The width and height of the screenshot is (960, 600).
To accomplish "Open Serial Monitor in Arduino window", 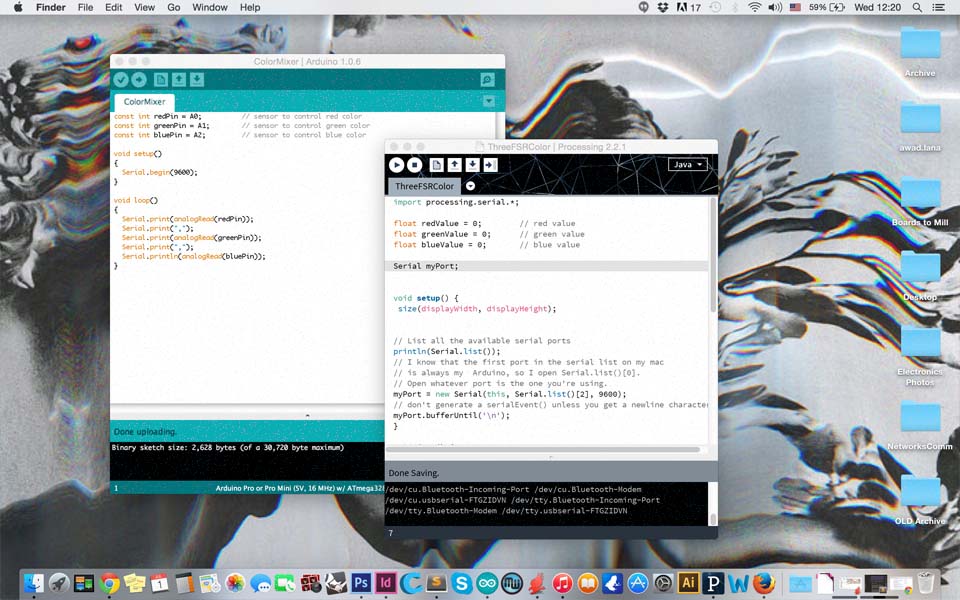I will click(487, 80).
